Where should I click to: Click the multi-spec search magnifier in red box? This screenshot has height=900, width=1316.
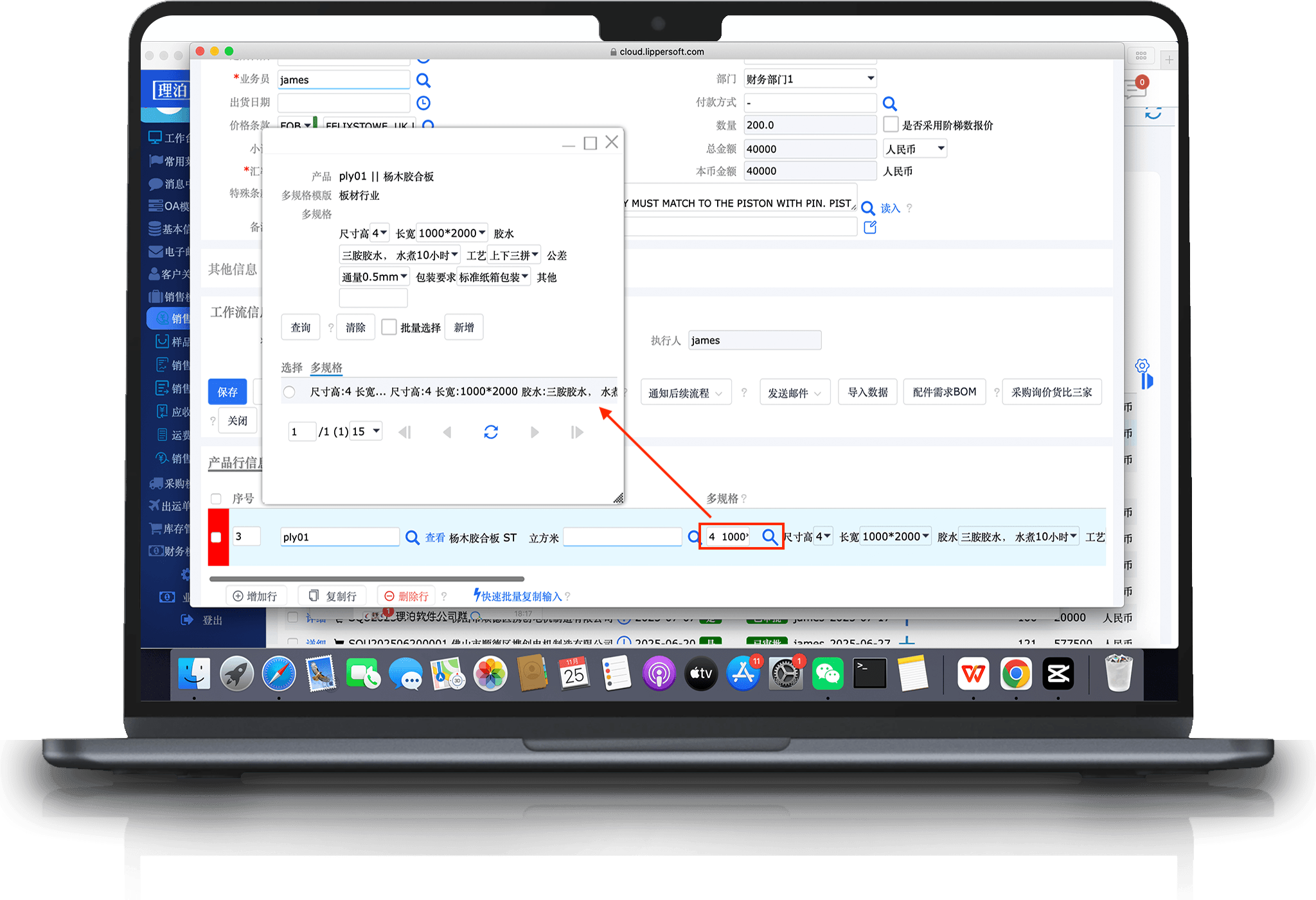pyautogui.click(x=769, y=536)
